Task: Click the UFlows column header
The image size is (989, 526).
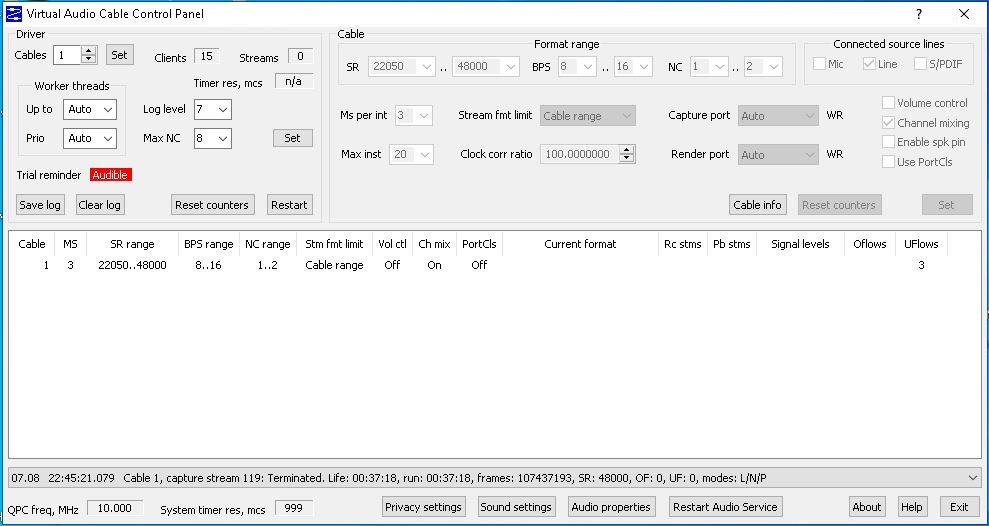Action: [921, 244]
